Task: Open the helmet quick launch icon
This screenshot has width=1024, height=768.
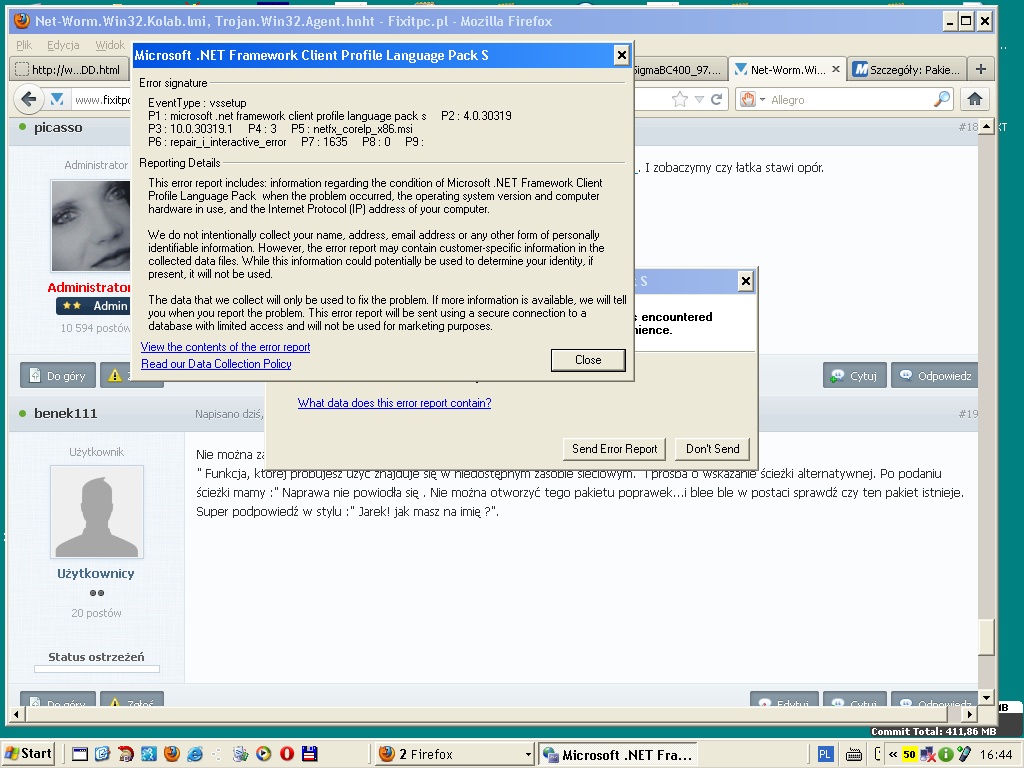Action: [x=125, y=754]
